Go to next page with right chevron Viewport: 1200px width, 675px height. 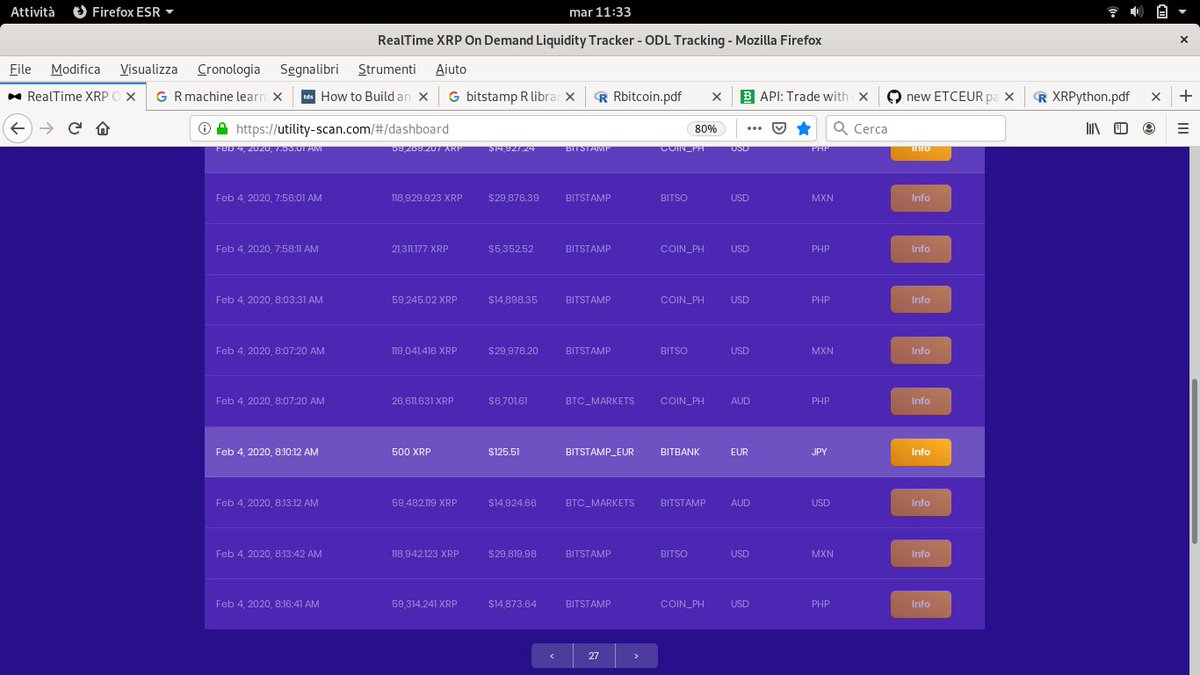point(636,656)
